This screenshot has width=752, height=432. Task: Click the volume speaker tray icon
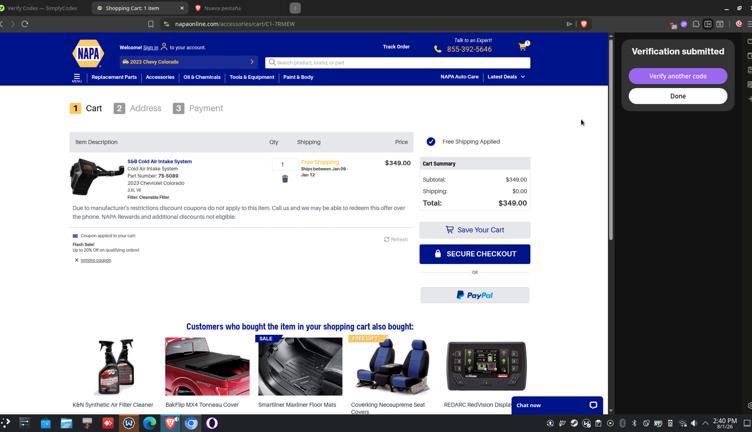click(x=693, y=423)
